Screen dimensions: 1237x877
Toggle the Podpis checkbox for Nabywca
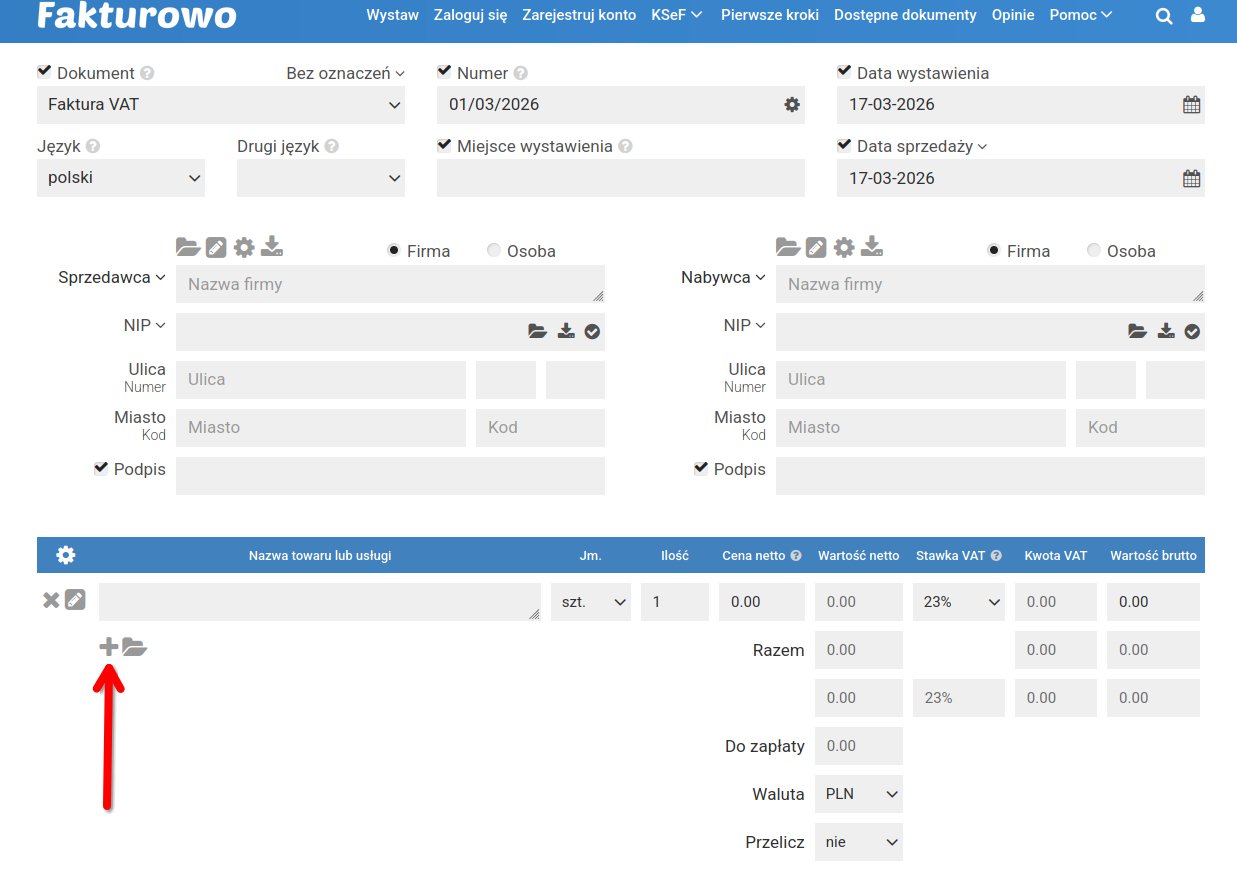coord(701,468)
